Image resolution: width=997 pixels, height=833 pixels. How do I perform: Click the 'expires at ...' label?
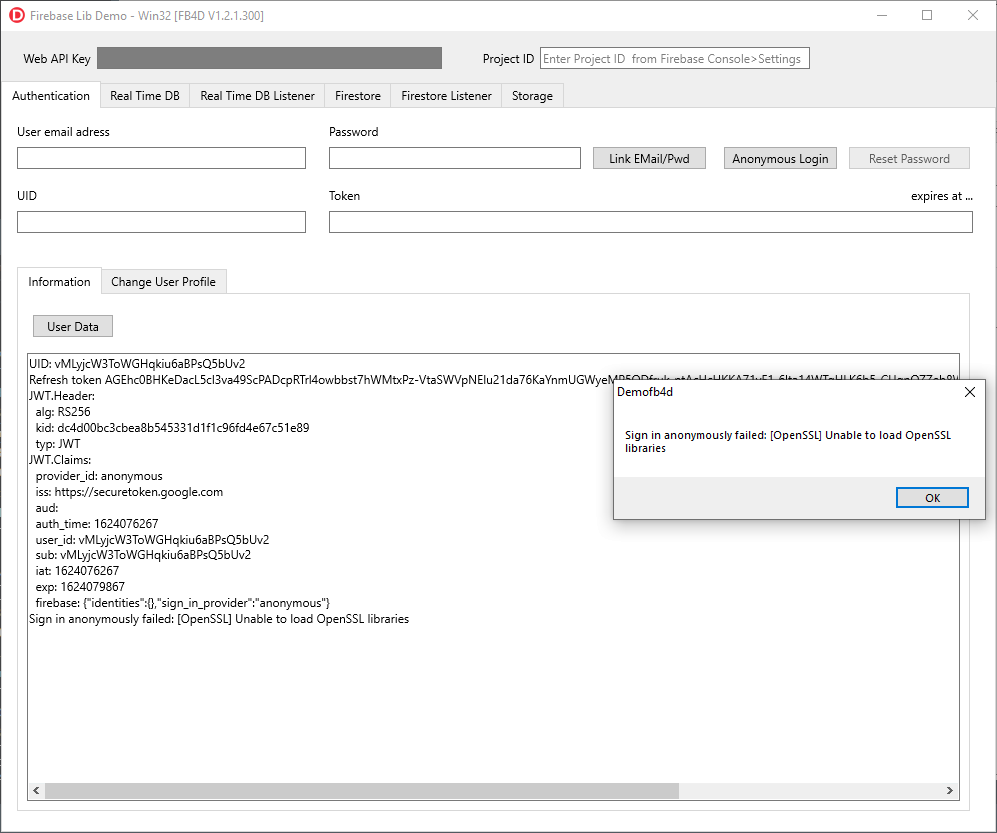pos(942,196)
